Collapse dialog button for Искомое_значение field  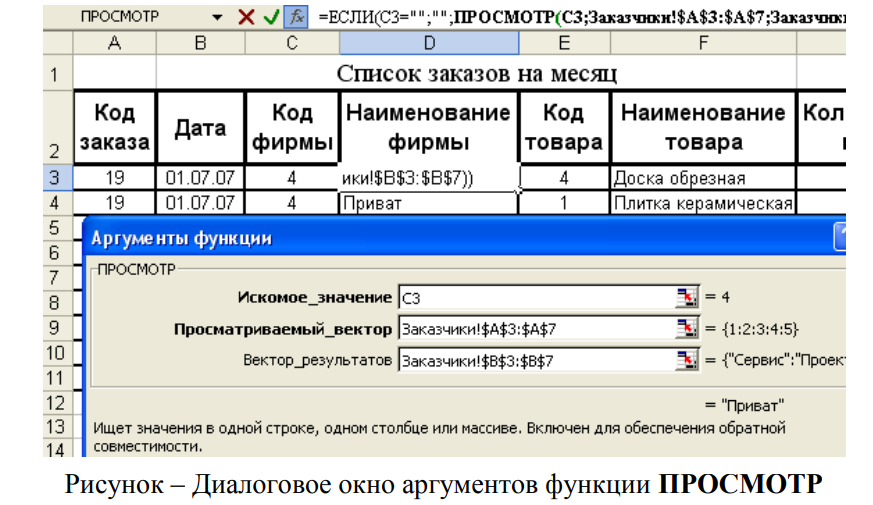686,297
